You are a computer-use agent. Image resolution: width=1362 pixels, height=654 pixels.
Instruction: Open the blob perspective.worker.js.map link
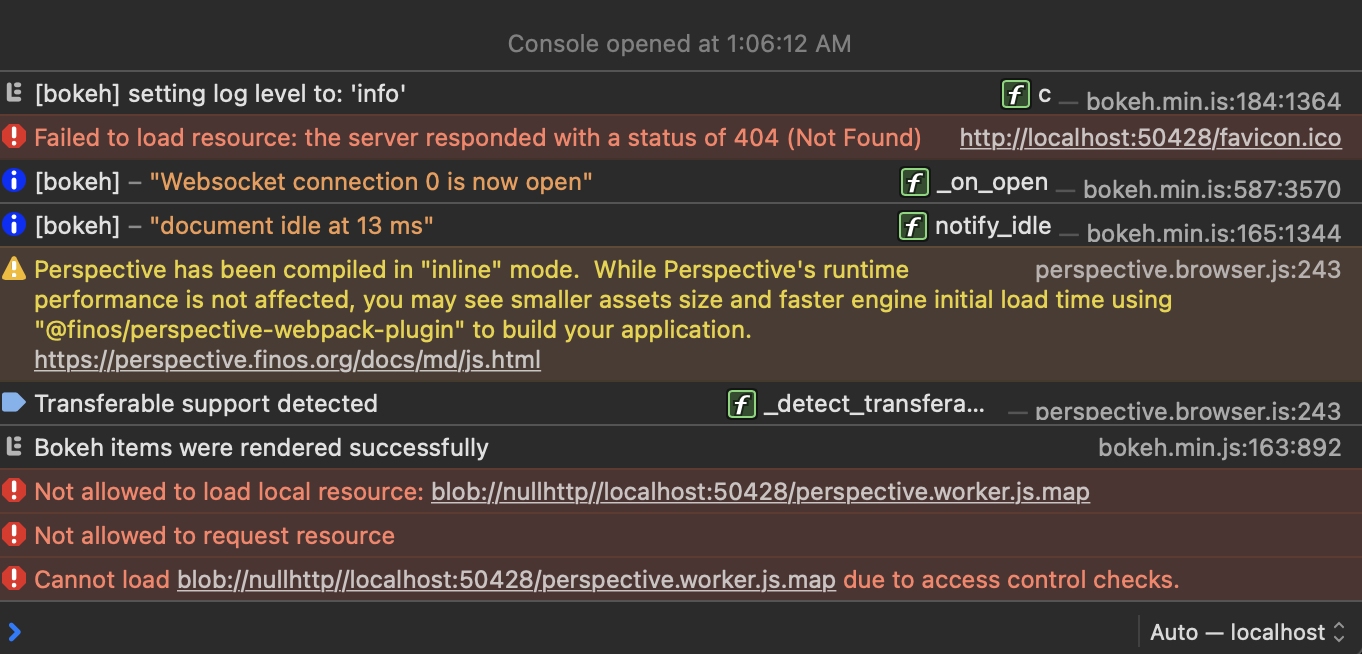click(x=759, y=491)
